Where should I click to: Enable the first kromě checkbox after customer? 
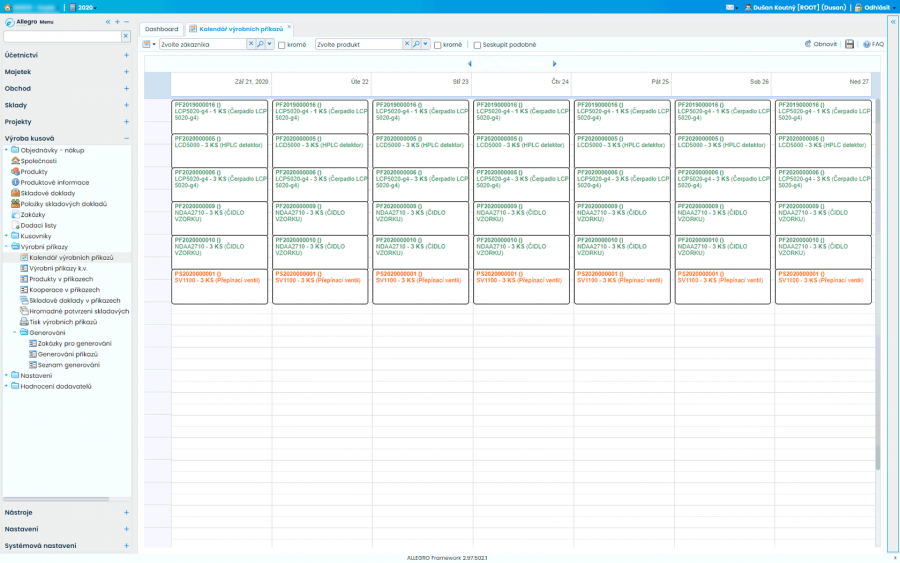click(282, 45)
